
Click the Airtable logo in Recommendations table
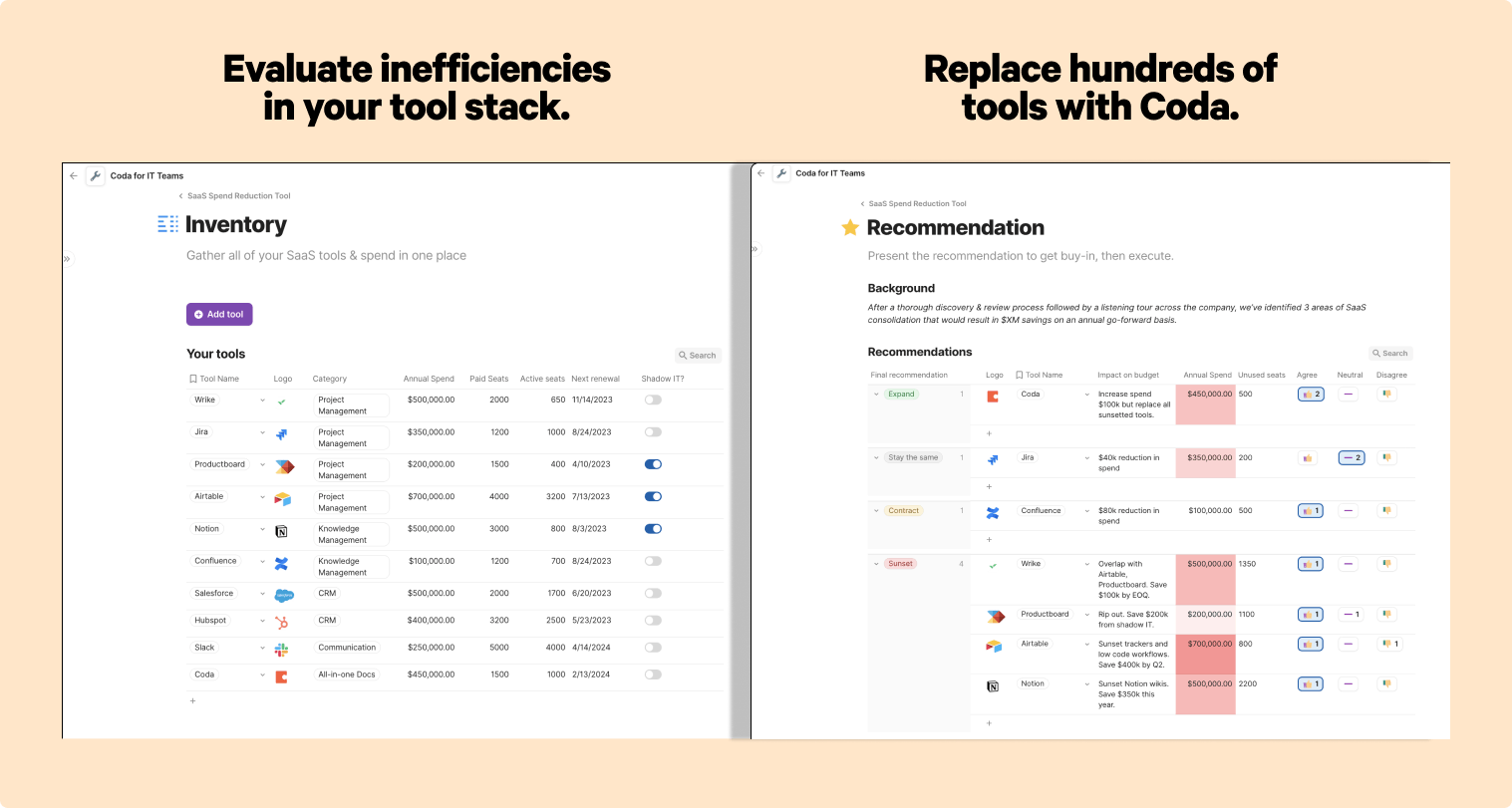(994, 647)
